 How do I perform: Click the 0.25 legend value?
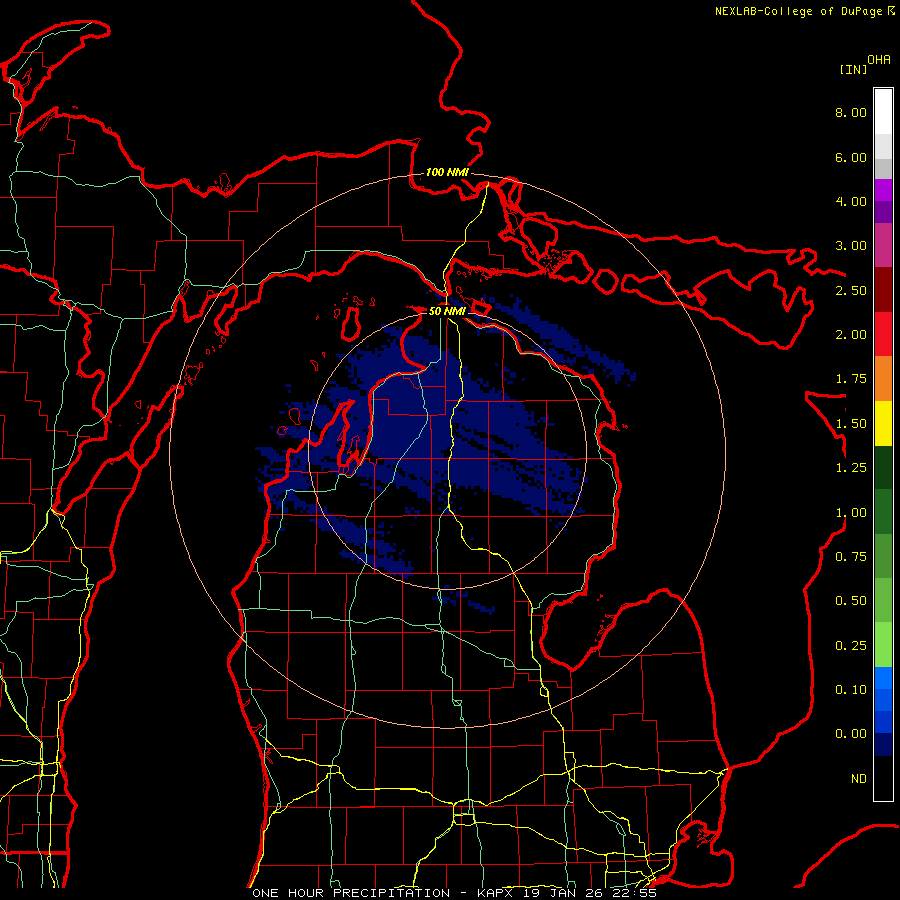tap(851, 646)
